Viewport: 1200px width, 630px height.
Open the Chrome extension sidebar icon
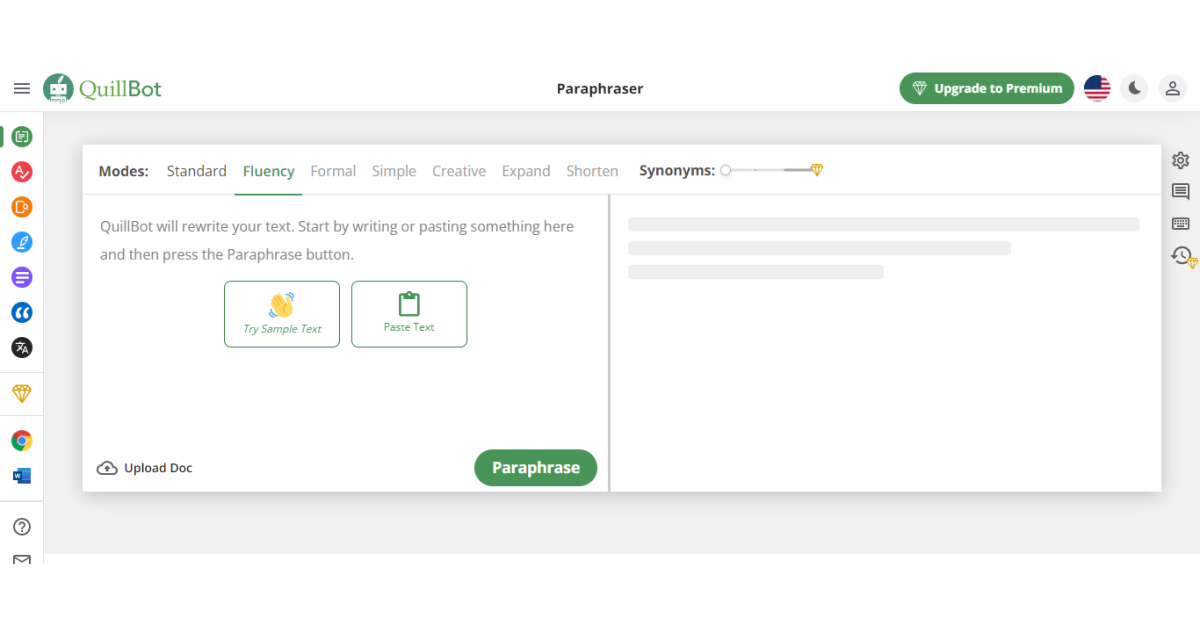tap(22, 440)
